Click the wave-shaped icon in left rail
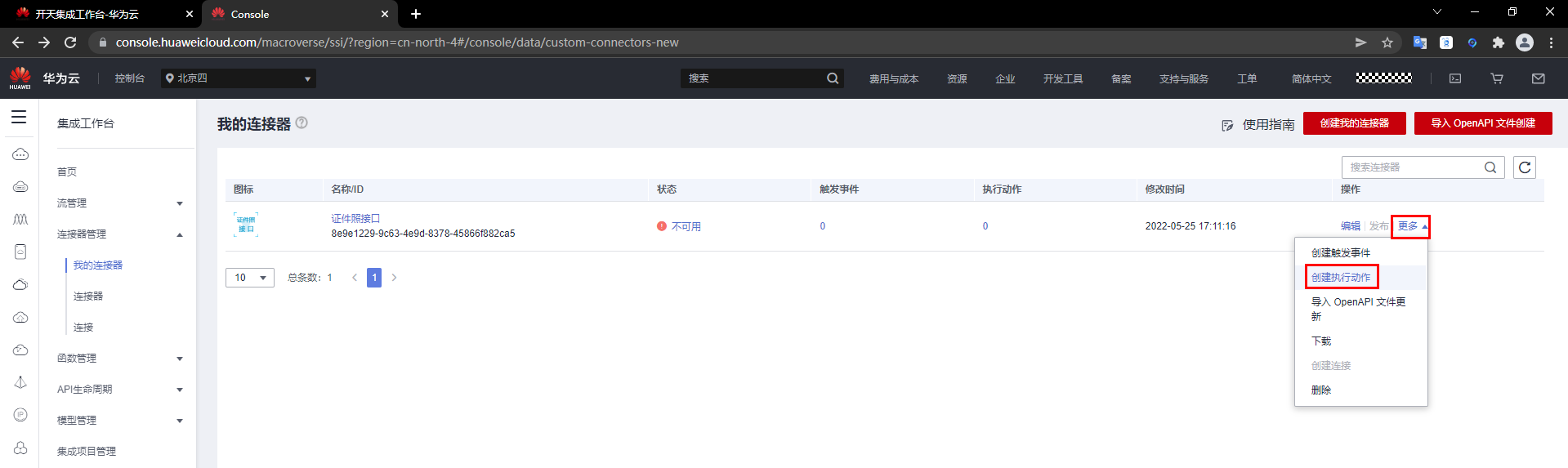 [20, 219]
